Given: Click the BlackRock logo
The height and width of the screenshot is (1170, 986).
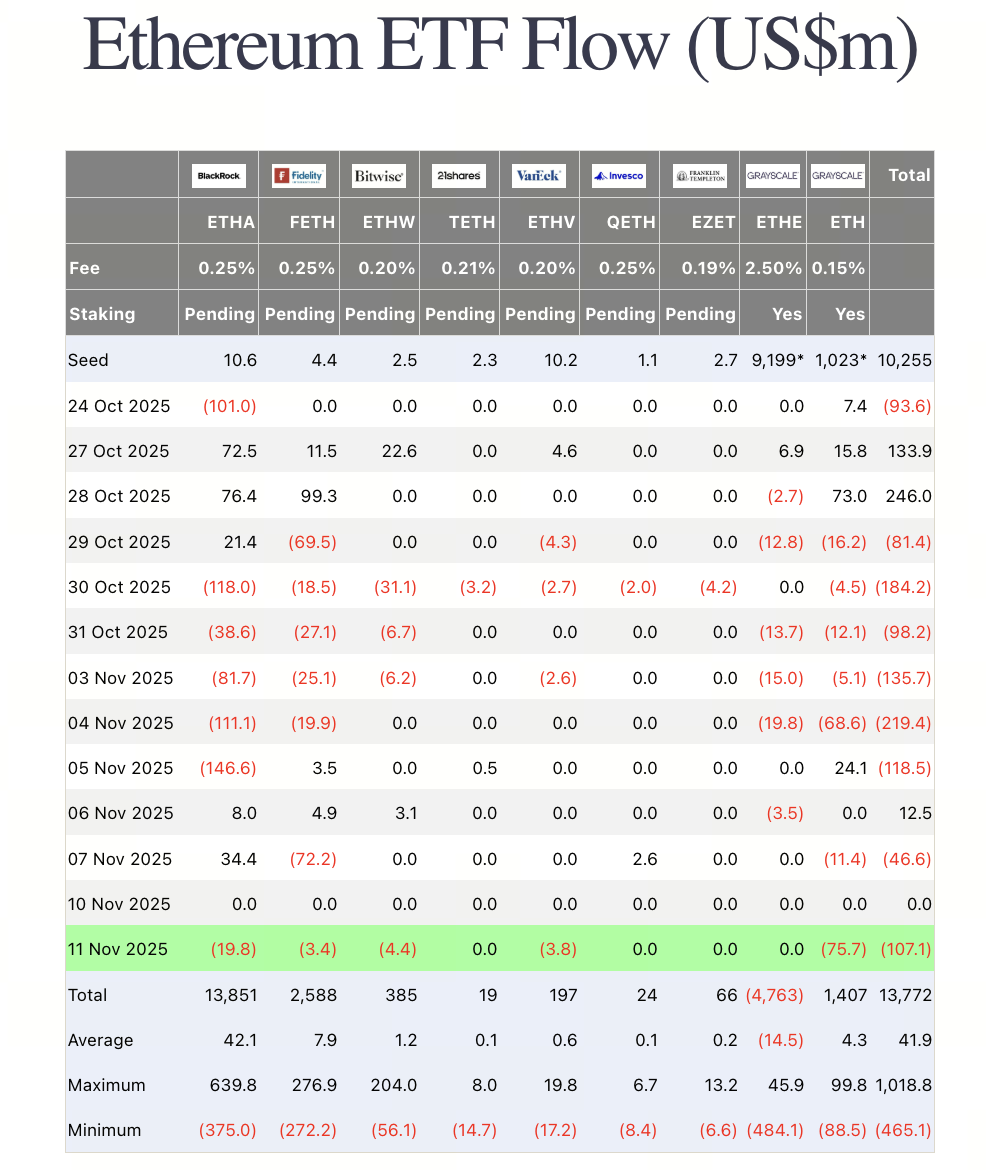Looking at the screenshot, I should point(218,176).
